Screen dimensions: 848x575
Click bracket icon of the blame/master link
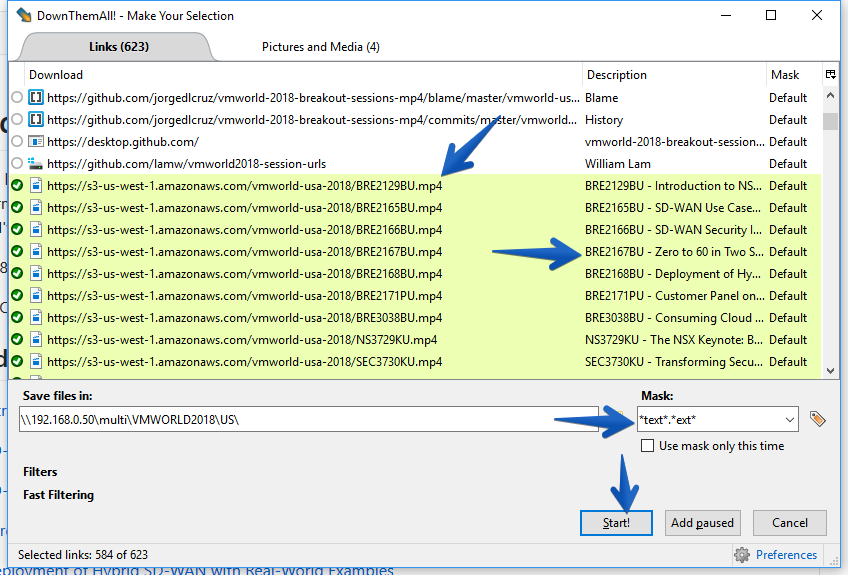tap(36, 97)
